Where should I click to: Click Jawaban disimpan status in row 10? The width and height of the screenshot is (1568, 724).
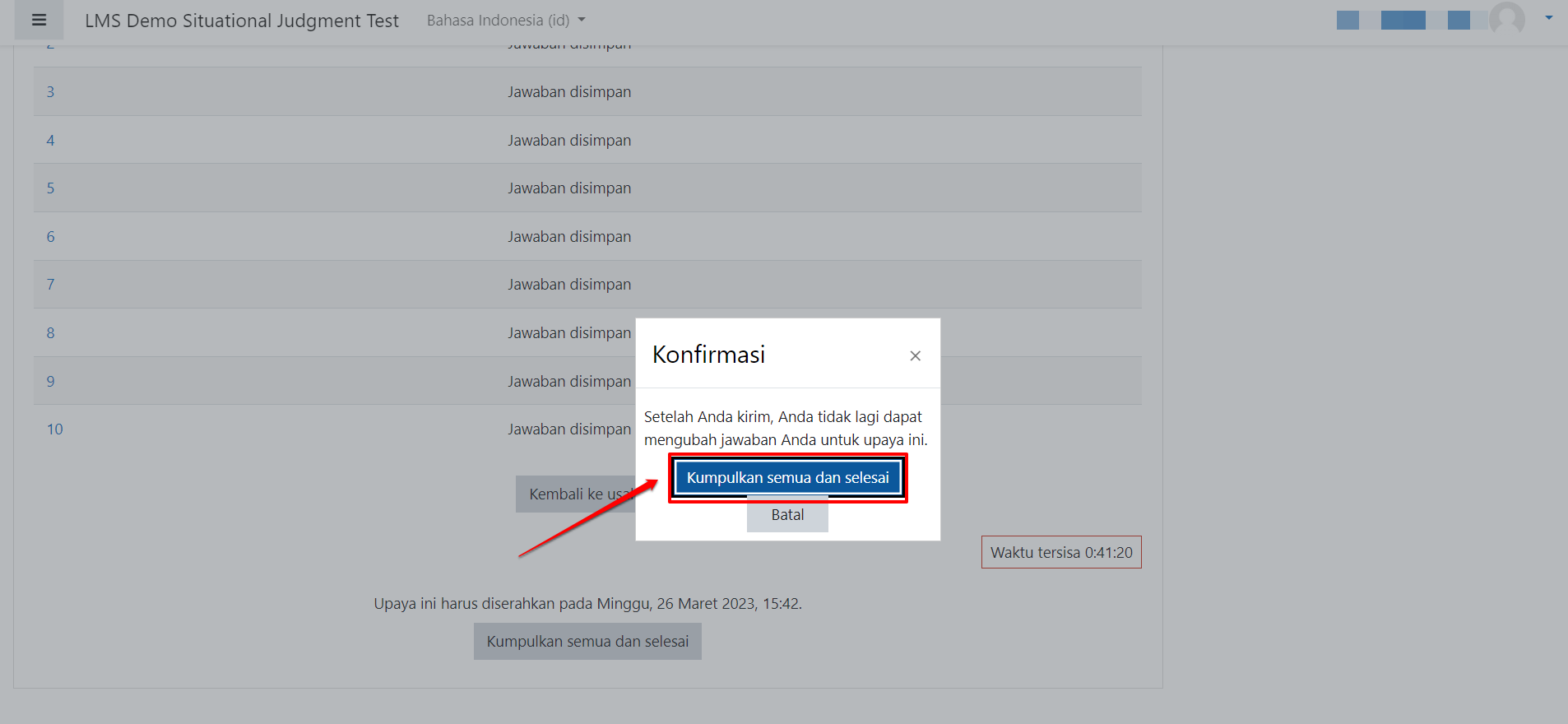pos(569,429)
